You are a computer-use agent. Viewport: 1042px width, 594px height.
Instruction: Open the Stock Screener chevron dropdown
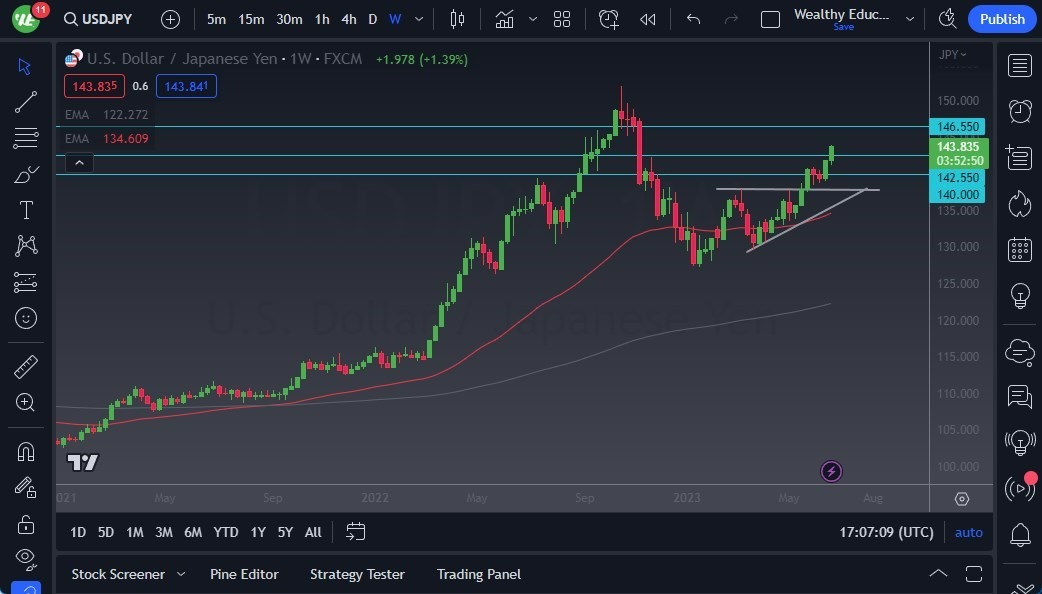[x=181, y=574]
